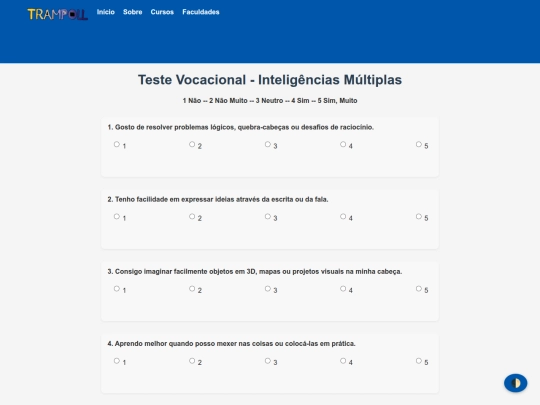Open the Cursos link
This screenshot has height=405, width=540.
[162, 12]
